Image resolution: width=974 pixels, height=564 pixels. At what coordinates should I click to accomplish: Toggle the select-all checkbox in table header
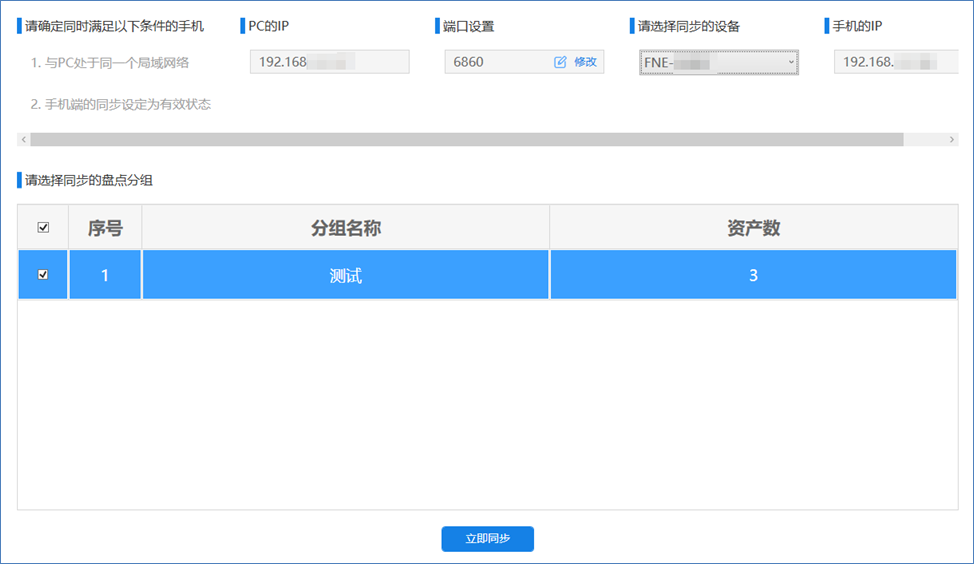click(x=43, y=228)
